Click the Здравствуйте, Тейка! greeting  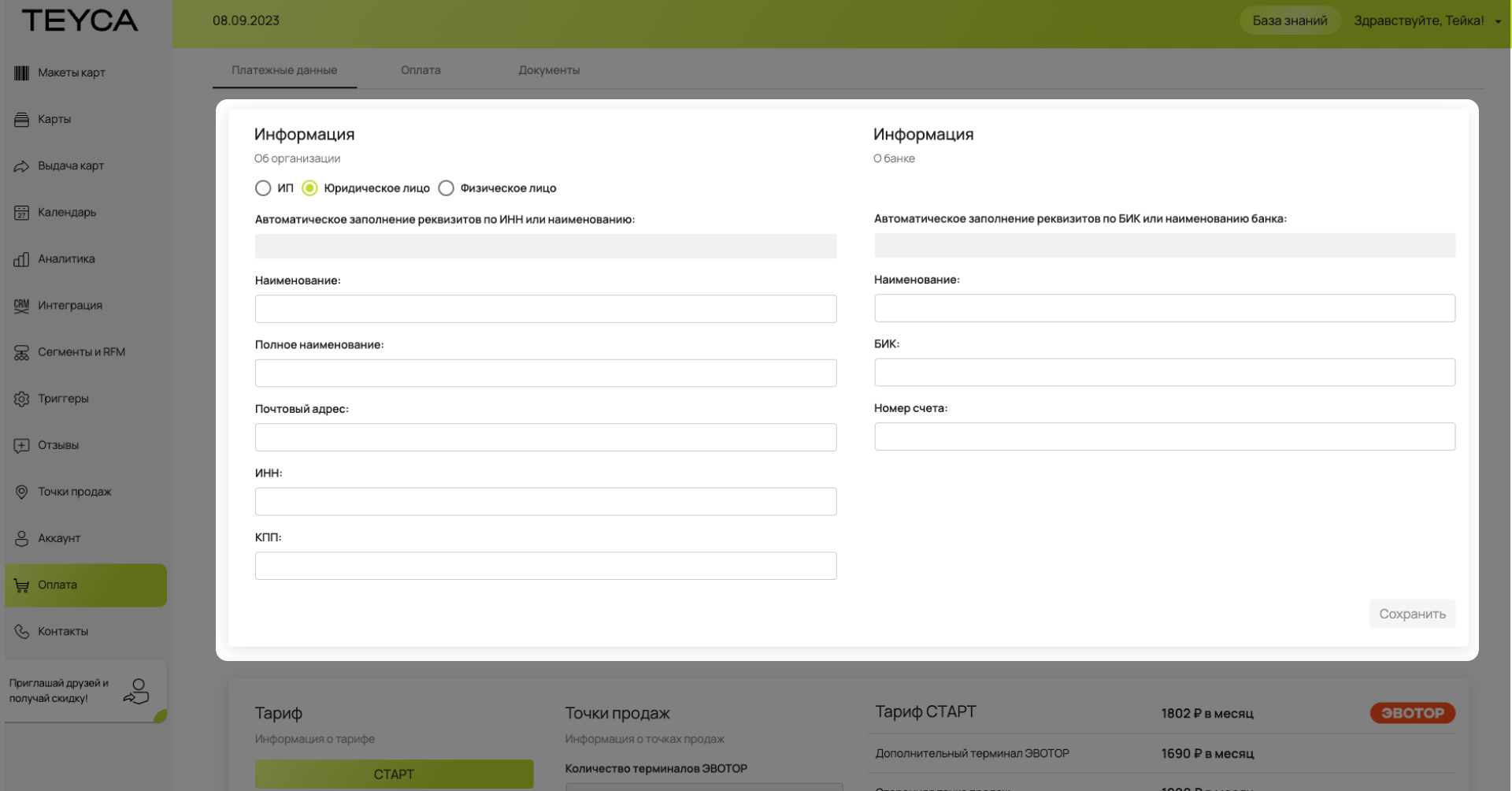1418,20
